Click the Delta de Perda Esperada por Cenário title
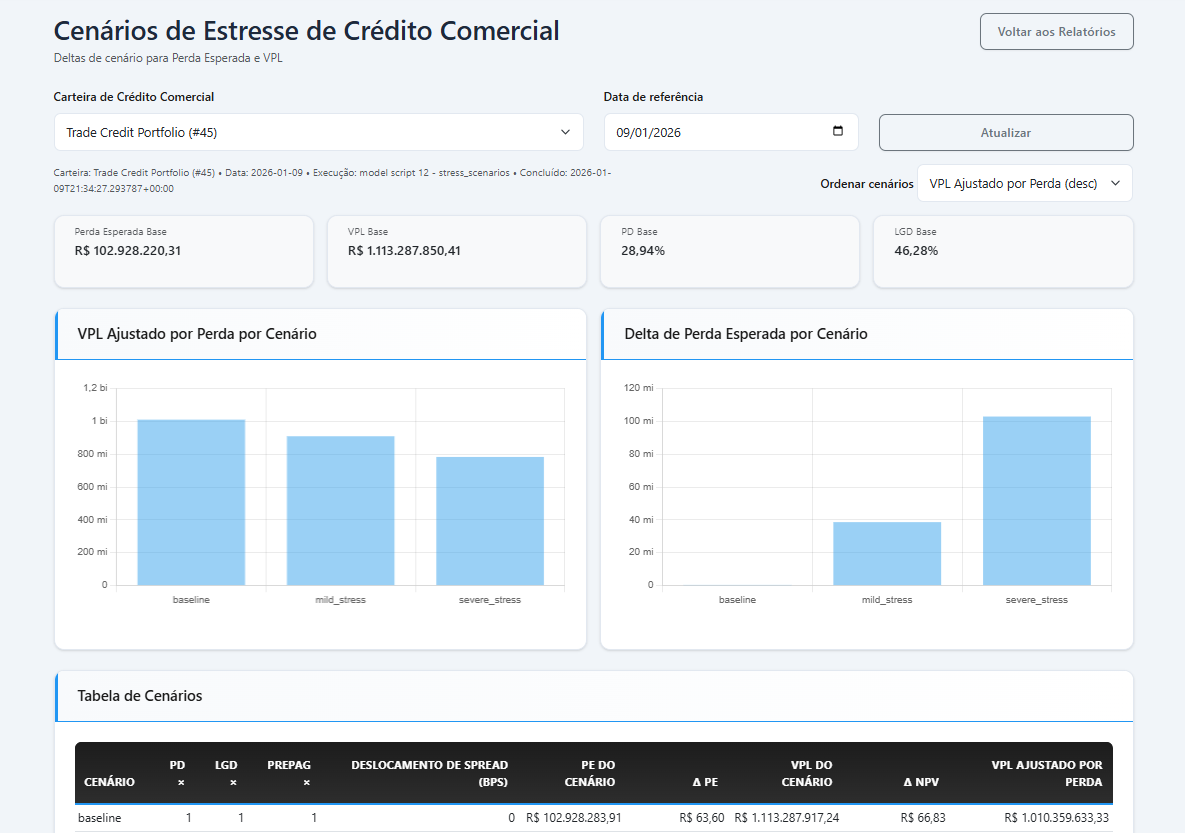 [746, 334]
